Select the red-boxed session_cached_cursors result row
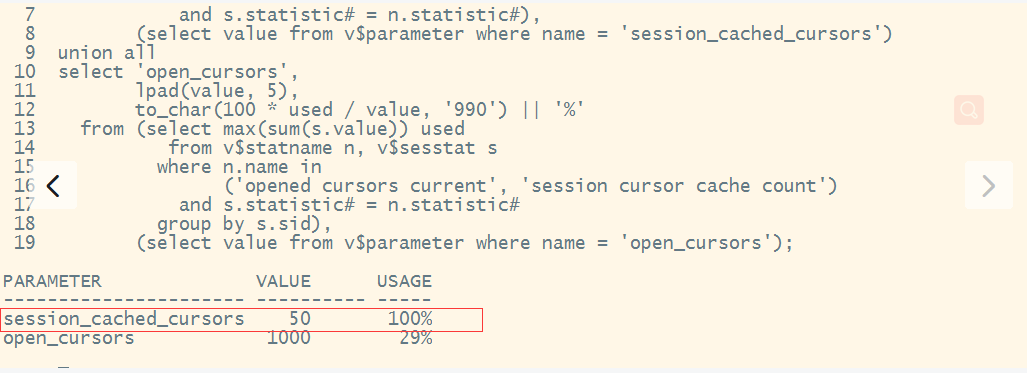The height and width of the screenshot is (373, 1027). pyautogui.click(x=242, y=319)
